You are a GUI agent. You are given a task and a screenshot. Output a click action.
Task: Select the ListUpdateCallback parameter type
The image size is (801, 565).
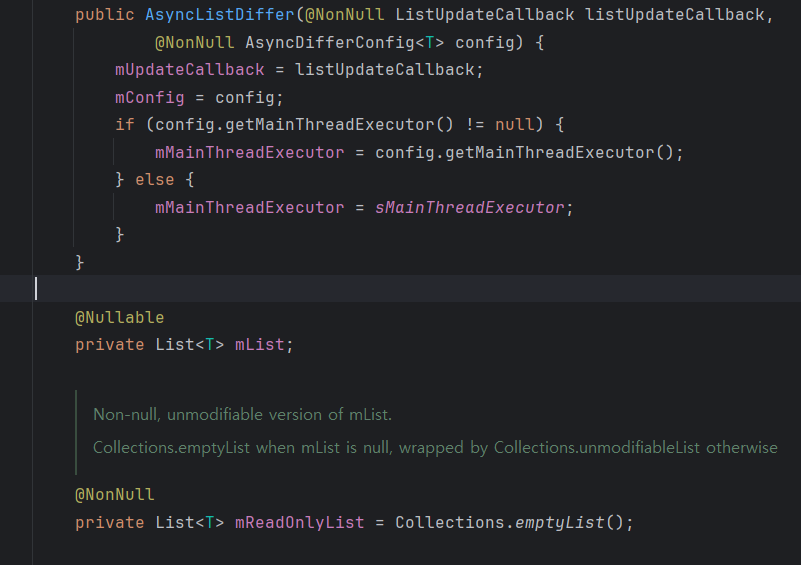click(x=484, y=14)
